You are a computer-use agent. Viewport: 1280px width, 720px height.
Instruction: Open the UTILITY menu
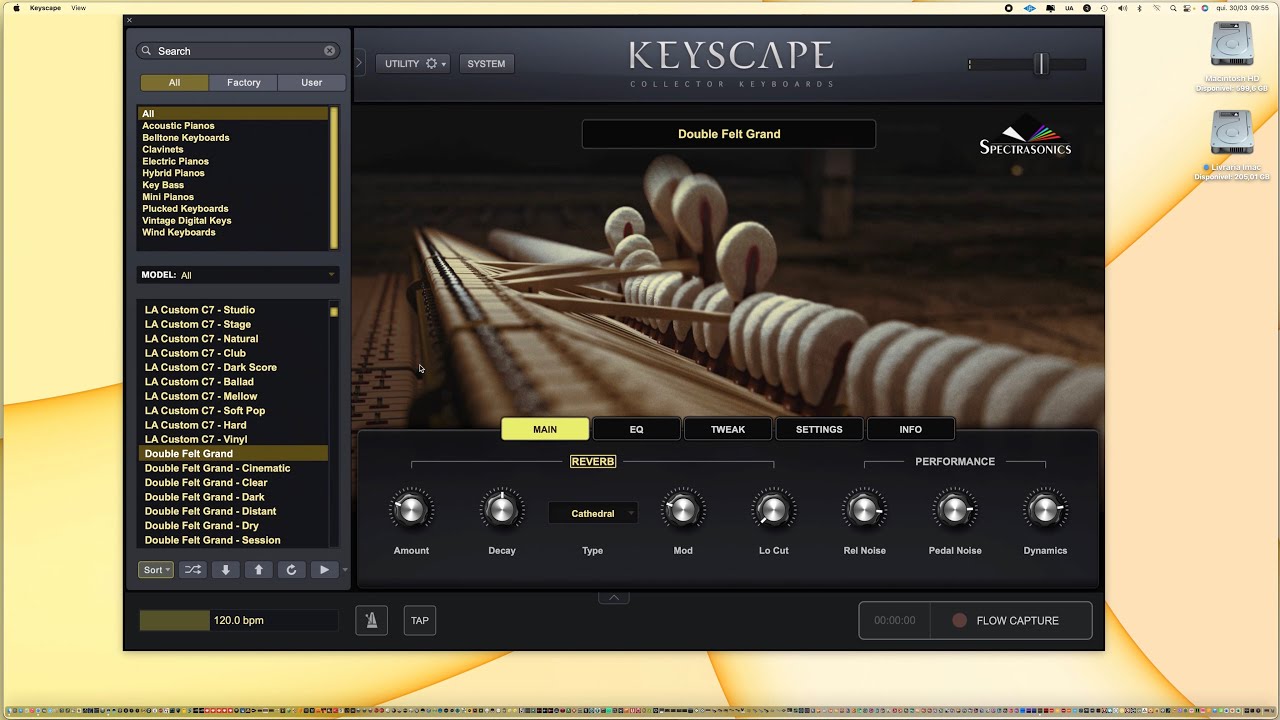414,63
